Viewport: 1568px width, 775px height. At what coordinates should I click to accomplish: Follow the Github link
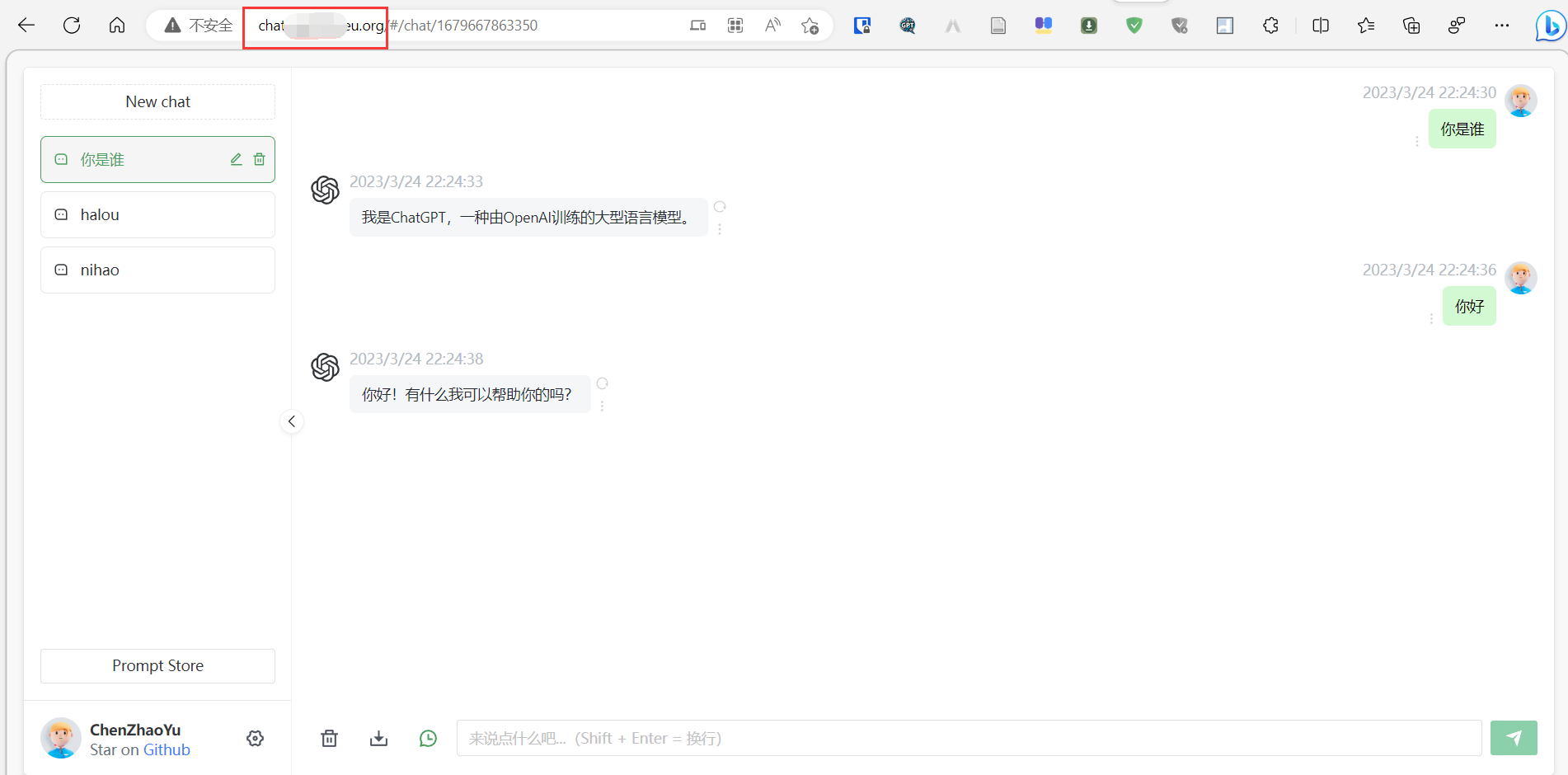click(167, 750)
